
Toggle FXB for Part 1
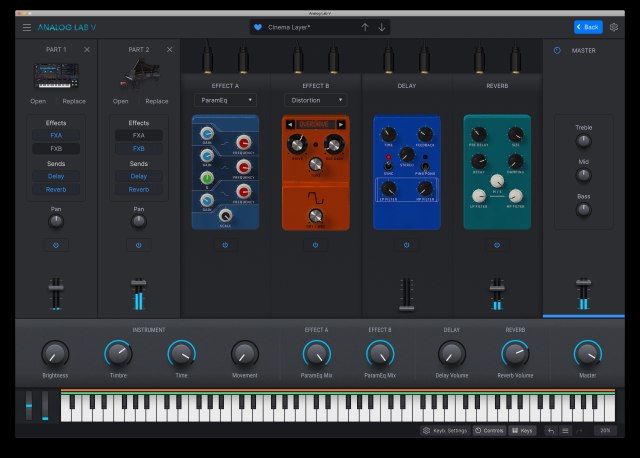tap(56, 149)
